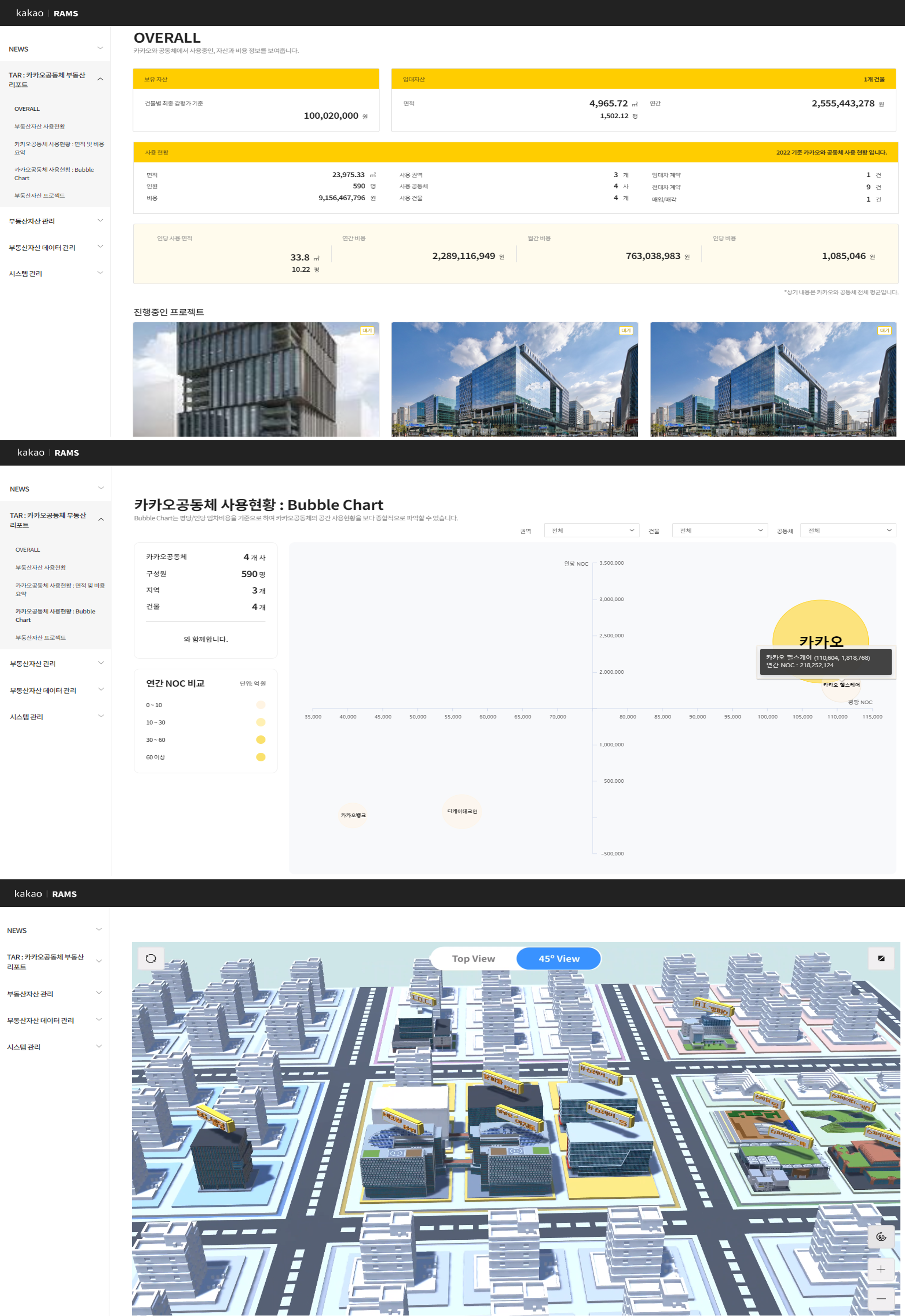Image resolution: width=905 pixels, height=1316 pixels.
Task: Open the Bubble Chart item in the OVERALL page sidebar
Action: [x=55, y=173]
